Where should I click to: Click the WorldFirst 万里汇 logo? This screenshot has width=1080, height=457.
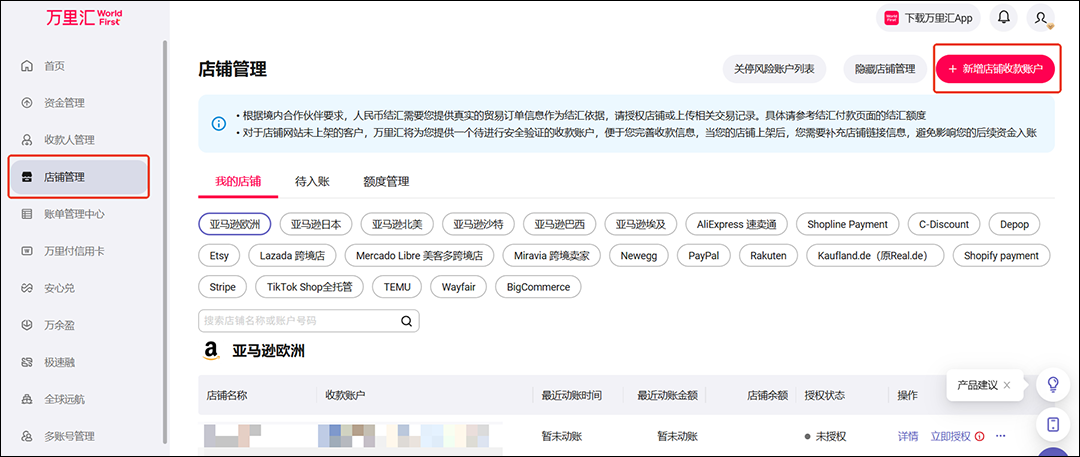[84, 18]
